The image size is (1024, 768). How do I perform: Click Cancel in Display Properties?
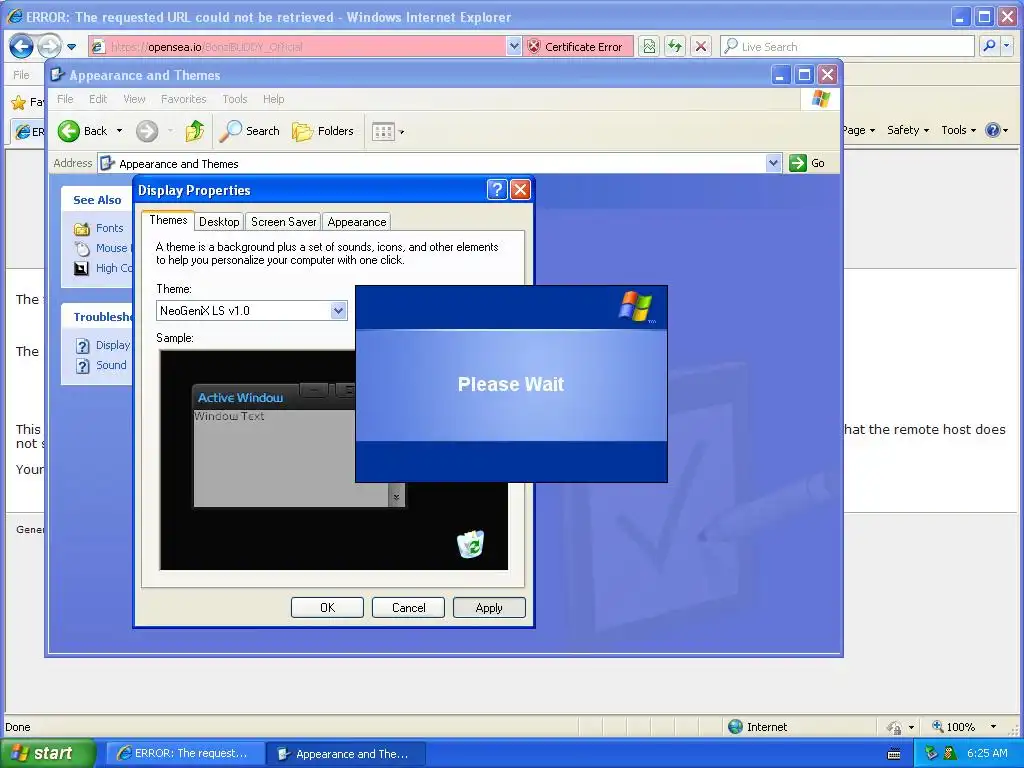[x=408, y=607]
